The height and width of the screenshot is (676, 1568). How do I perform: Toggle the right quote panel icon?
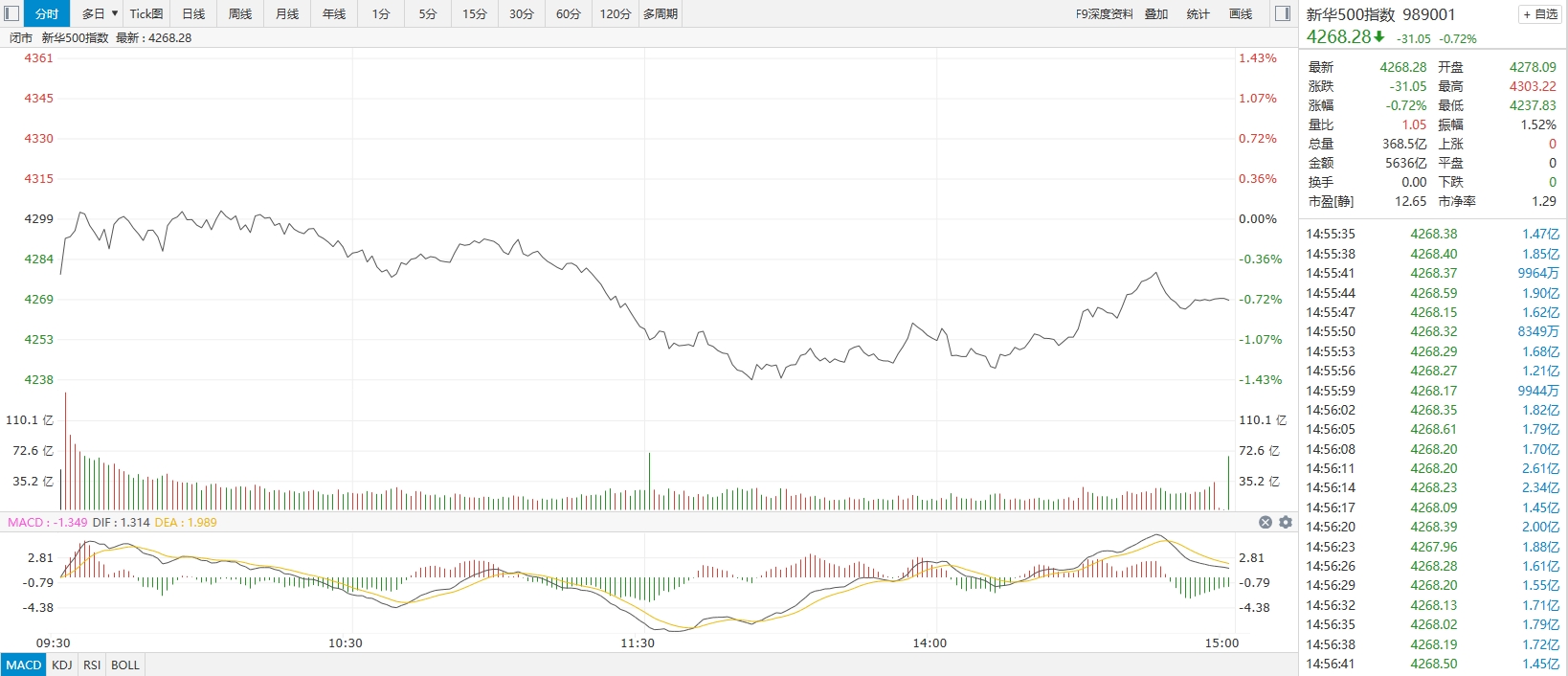tap(1284, 13)
